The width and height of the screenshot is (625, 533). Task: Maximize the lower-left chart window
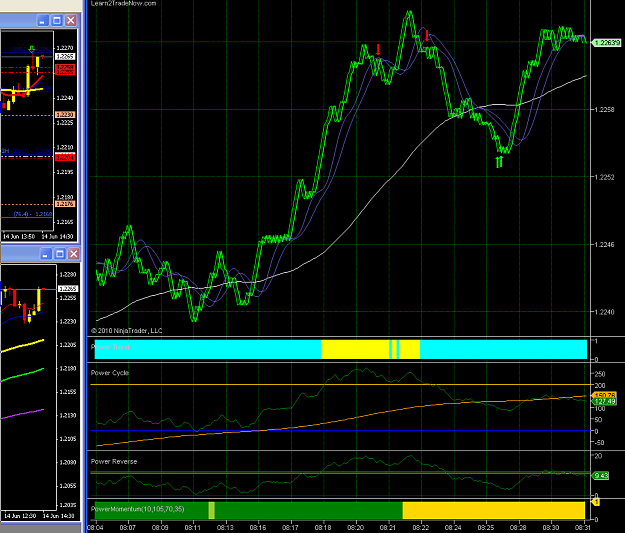coord(60,254)
